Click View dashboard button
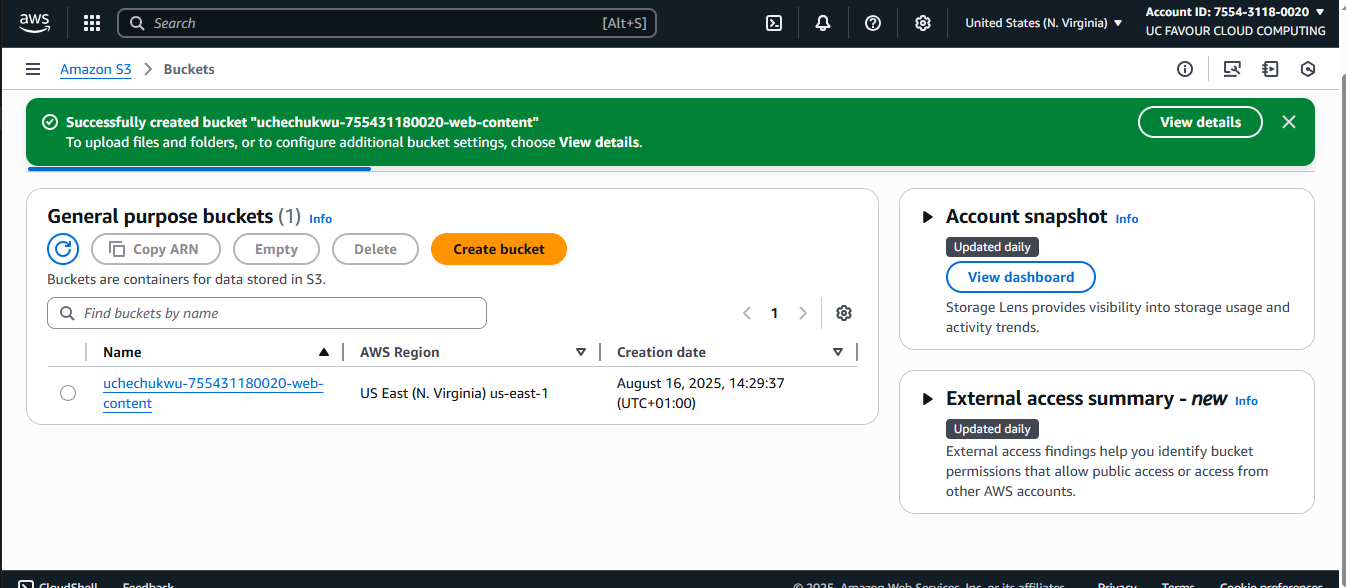This screenshot has height=588, width=1346. tap(1021, 277)
